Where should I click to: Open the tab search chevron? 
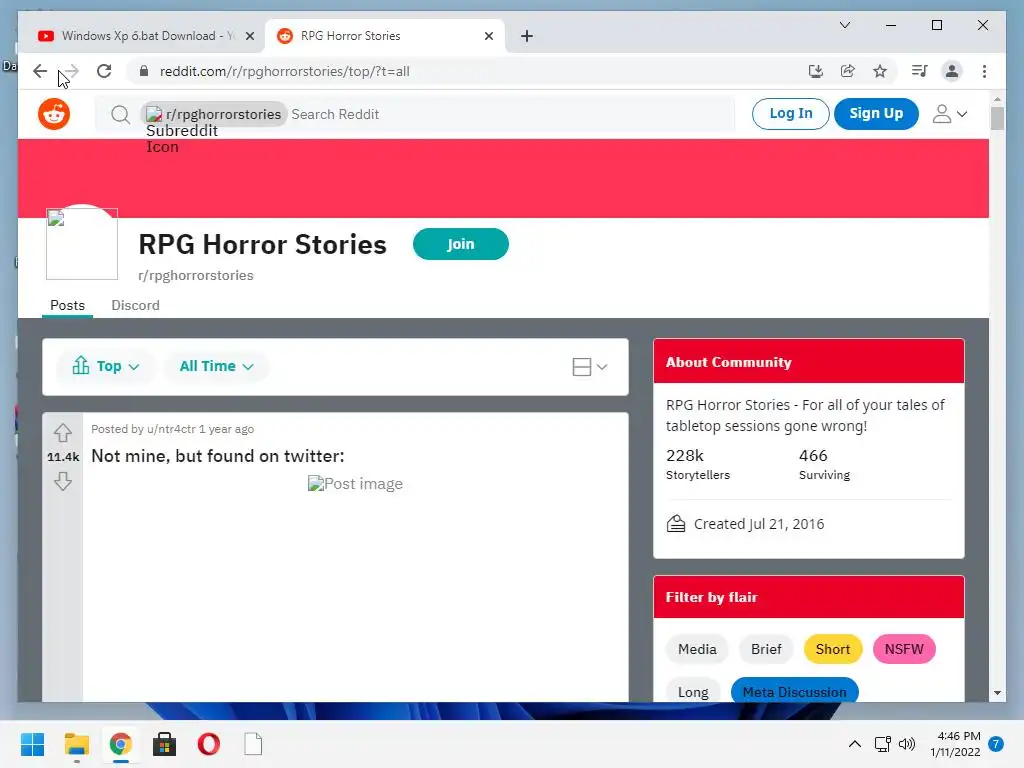click(x=844, y=25)
